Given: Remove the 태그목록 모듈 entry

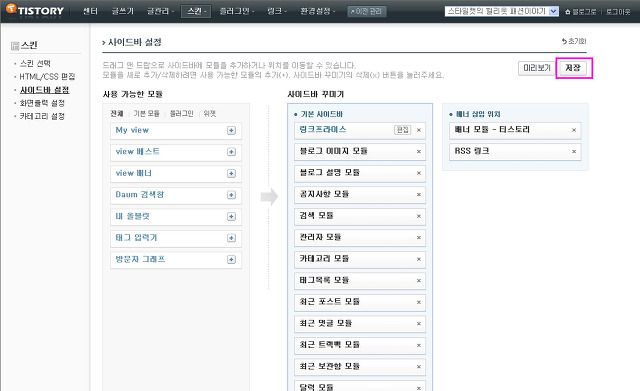Looking at the screenshot, I should pyautogui.click(x=419, y=281).
